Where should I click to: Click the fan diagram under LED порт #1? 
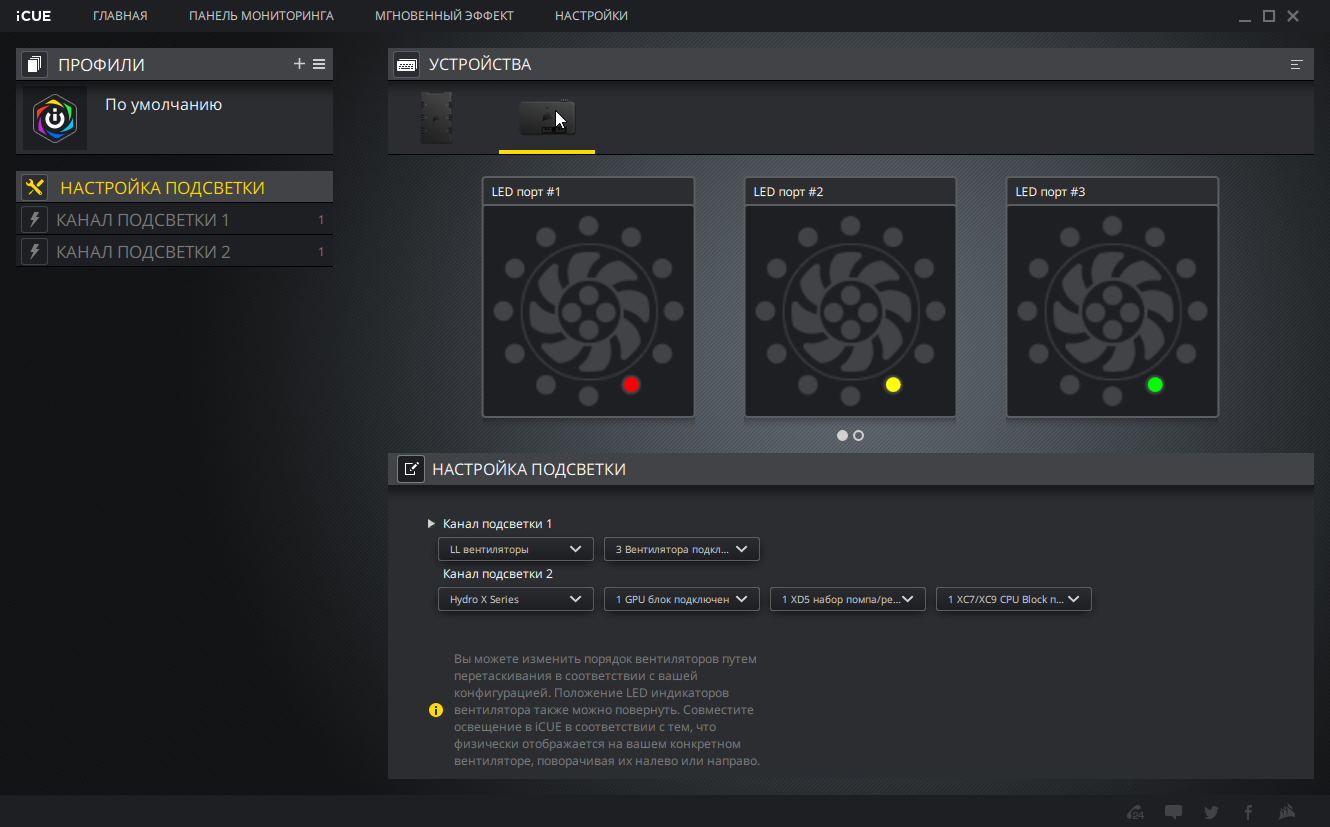(588, 311)
